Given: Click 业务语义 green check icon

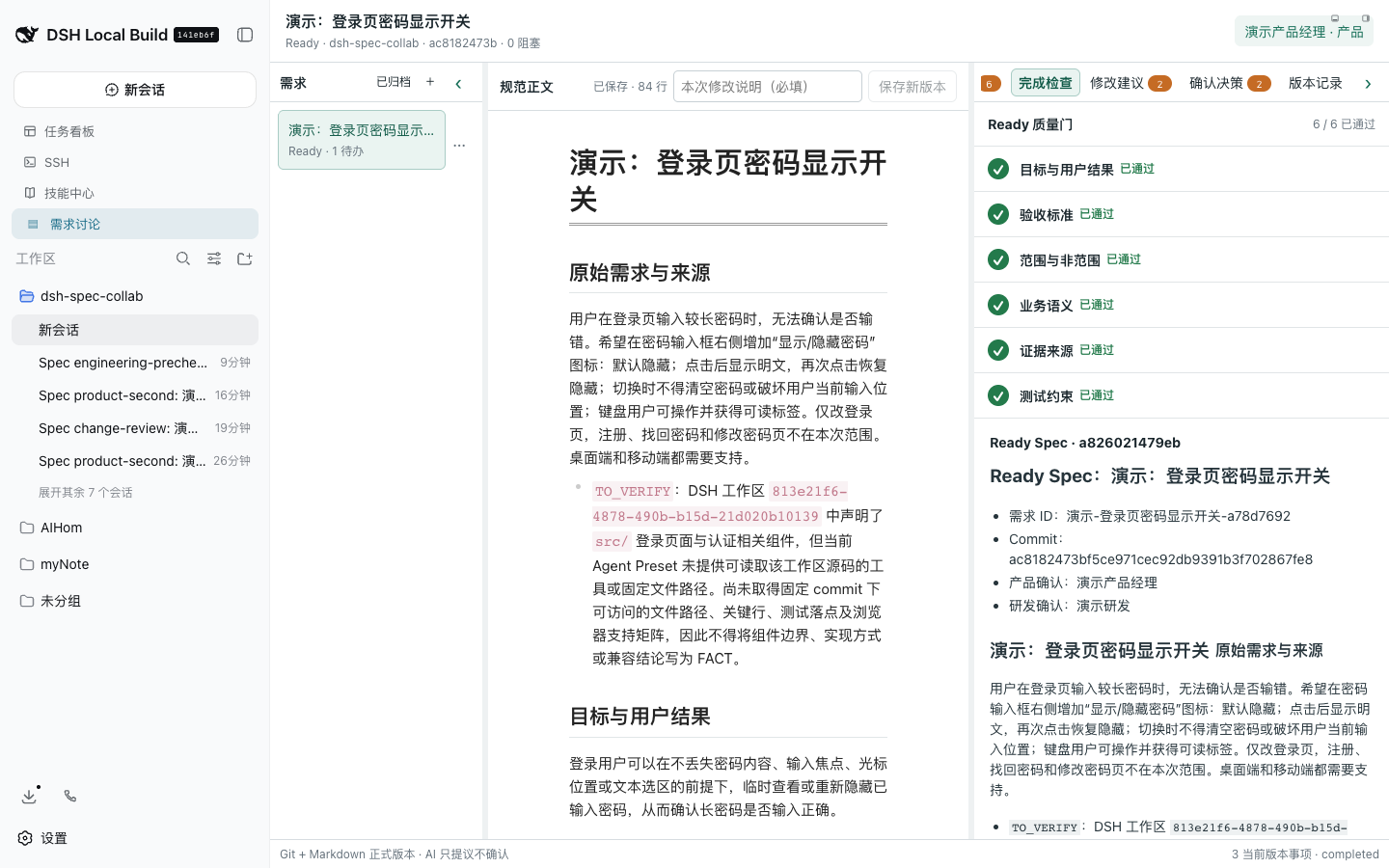Looking at the screenshot, I should [x=998, y=305].
